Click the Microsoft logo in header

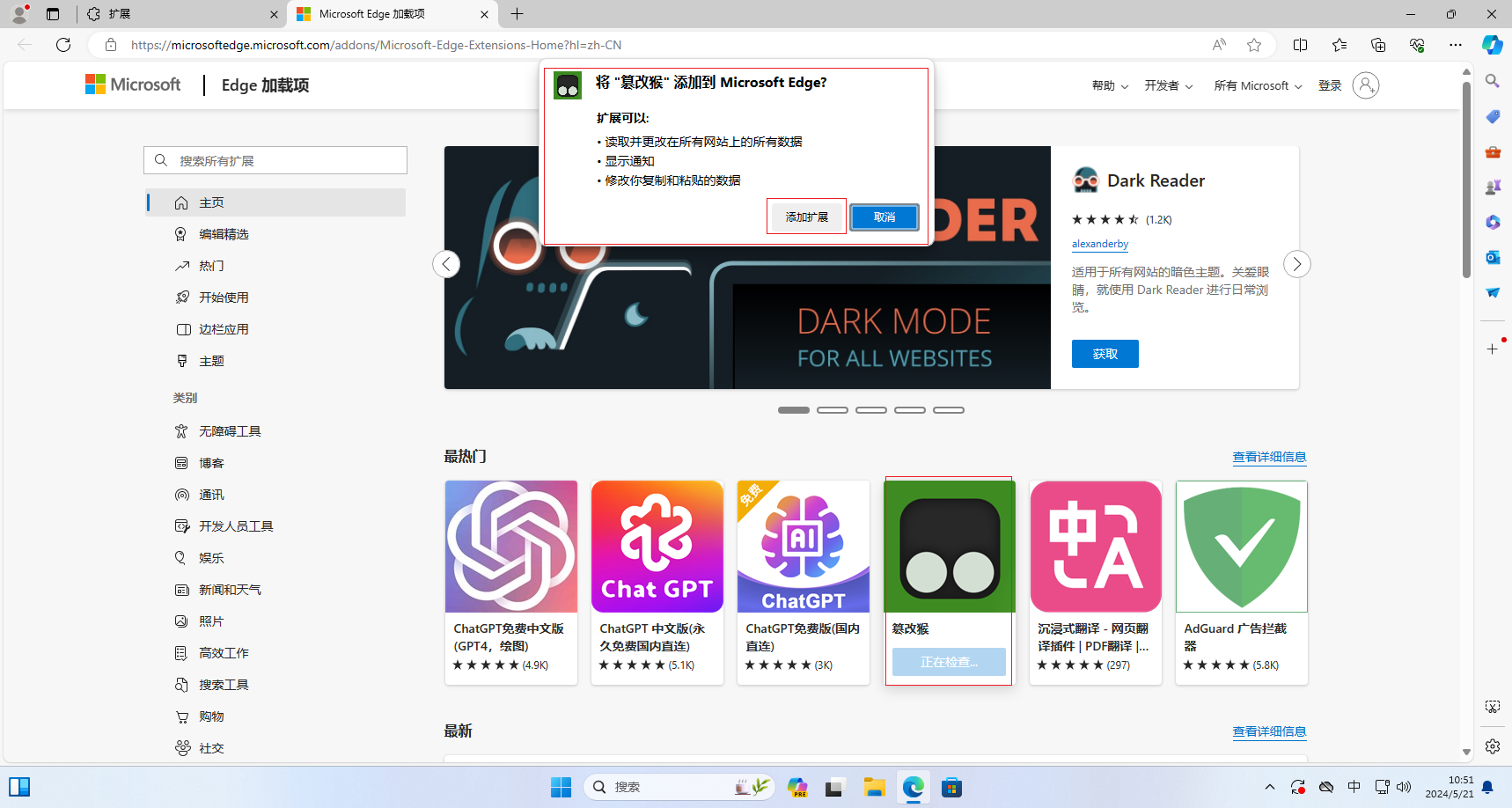pyautogui.click(x=133, y=84)
